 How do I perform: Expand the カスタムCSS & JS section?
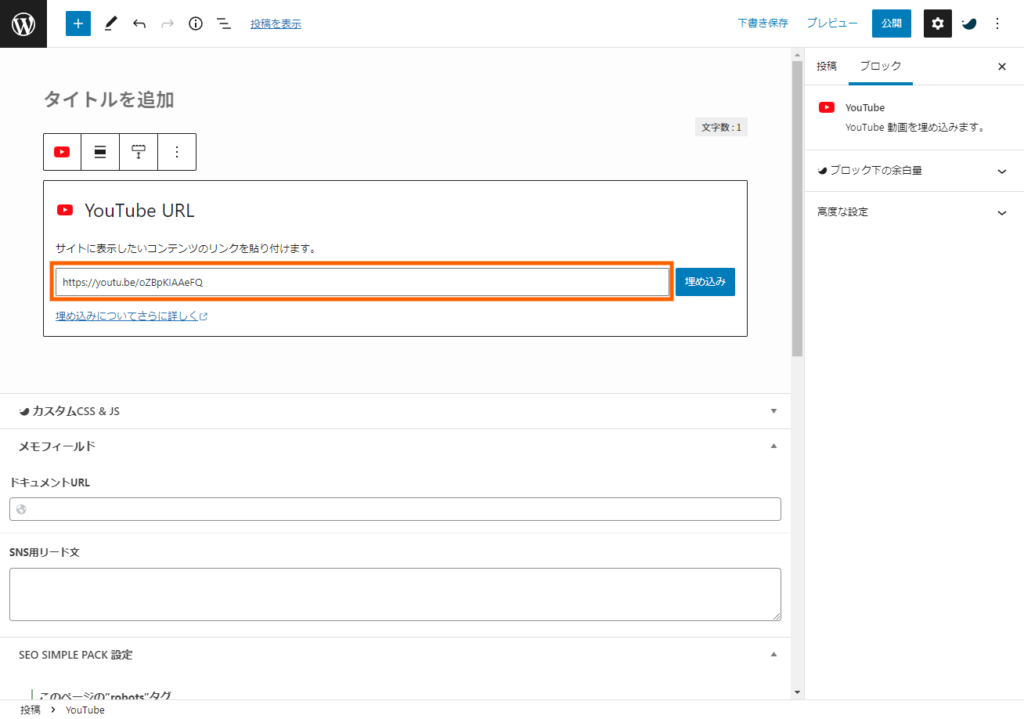(x=395, y=411)
